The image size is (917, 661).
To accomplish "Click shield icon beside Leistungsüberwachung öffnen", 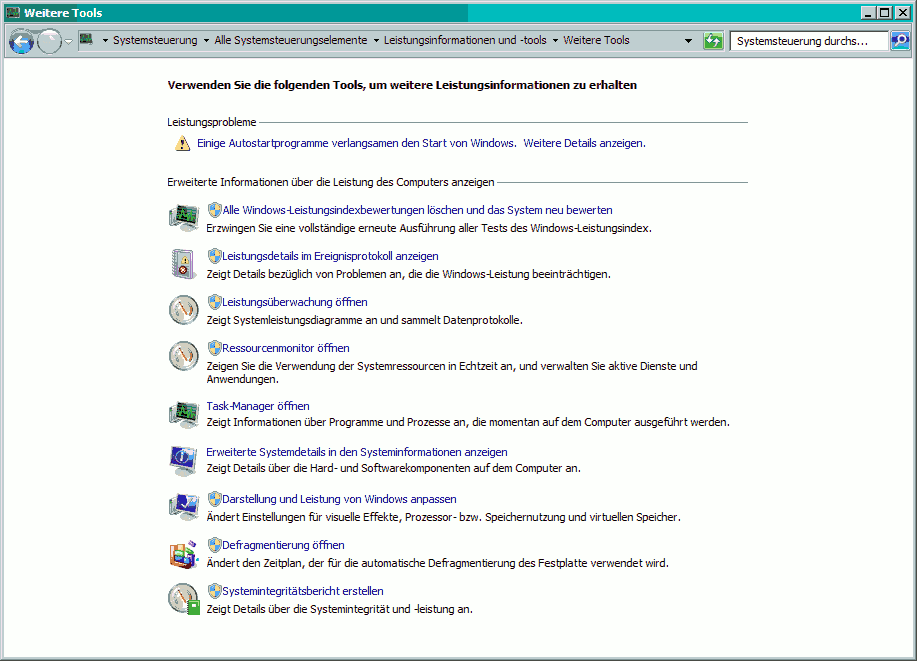I will [214, 302].
